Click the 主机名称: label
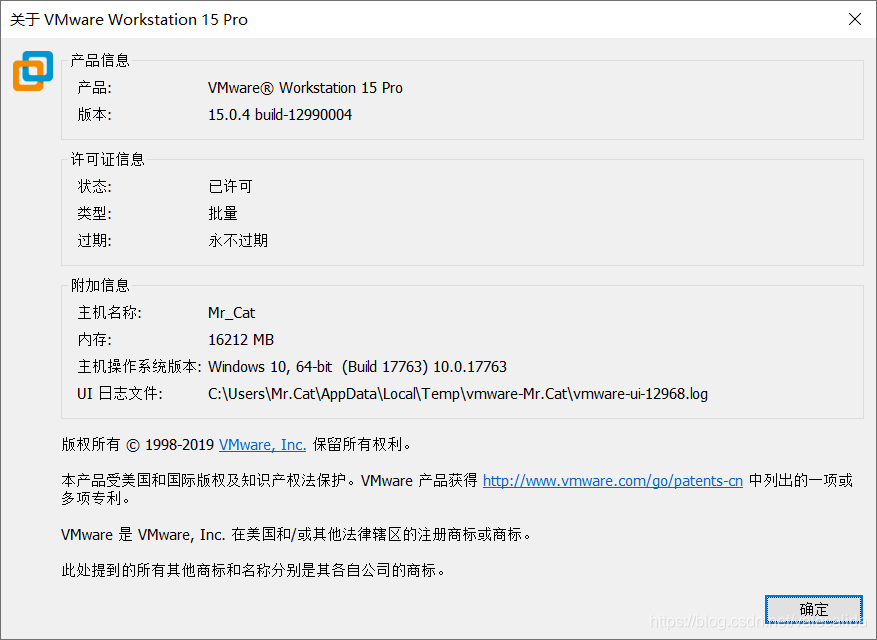877x640 pixels. 110,312
